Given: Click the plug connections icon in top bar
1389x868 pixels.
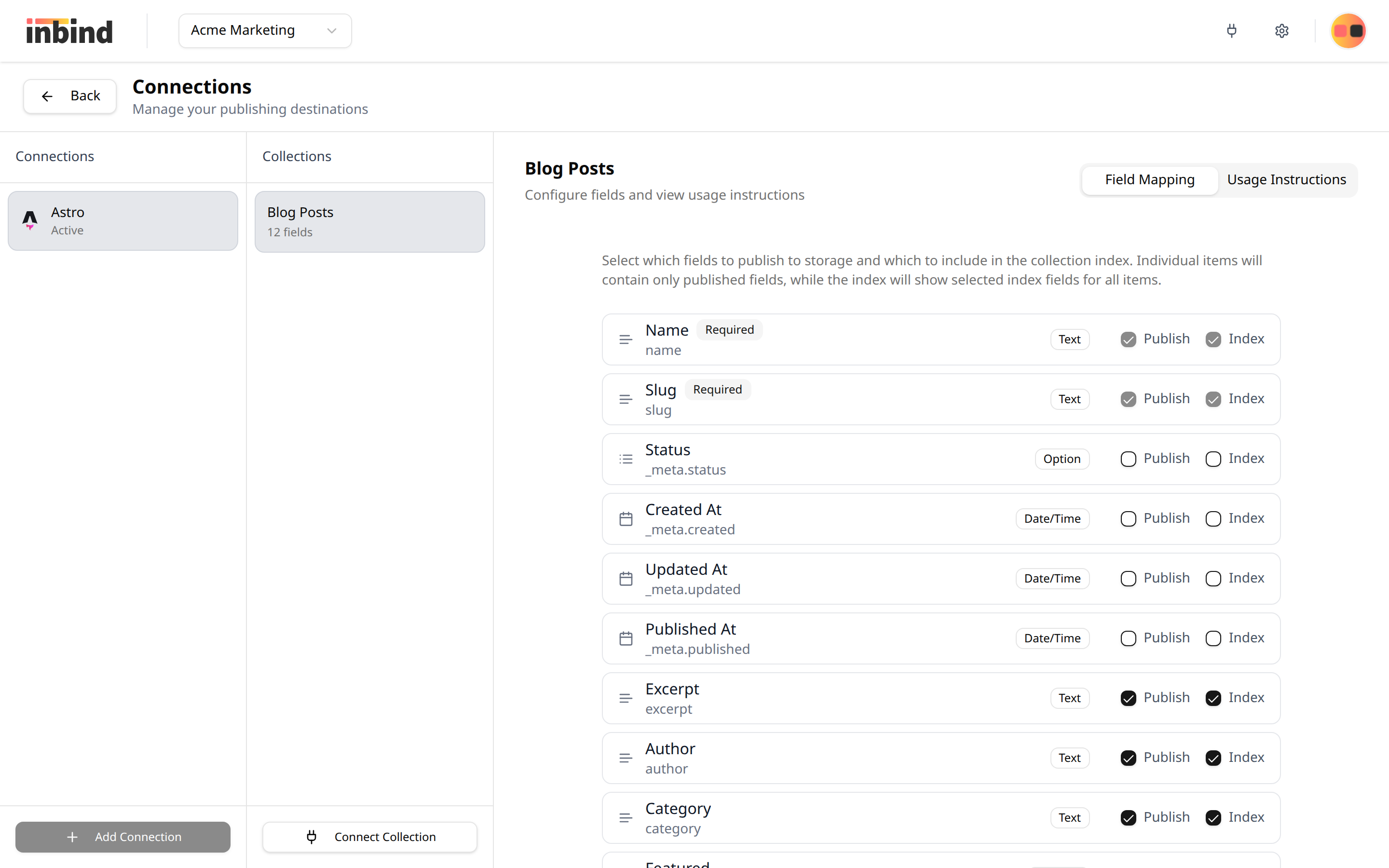Looking at the screenshot, I should [1232, 30].
